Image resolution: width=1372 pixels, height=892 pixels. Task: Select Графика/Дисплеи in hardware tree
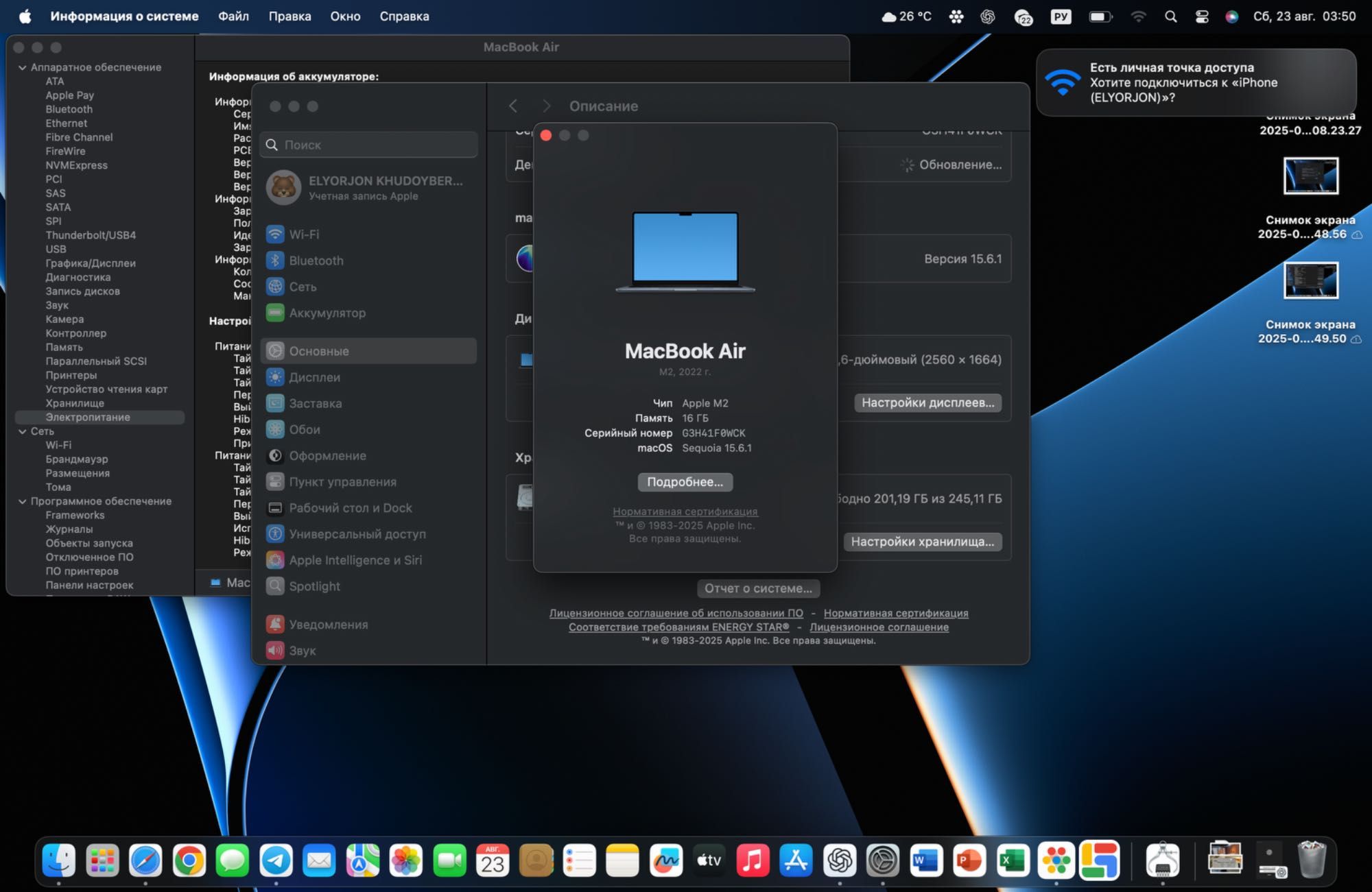[x=91, y=263]
